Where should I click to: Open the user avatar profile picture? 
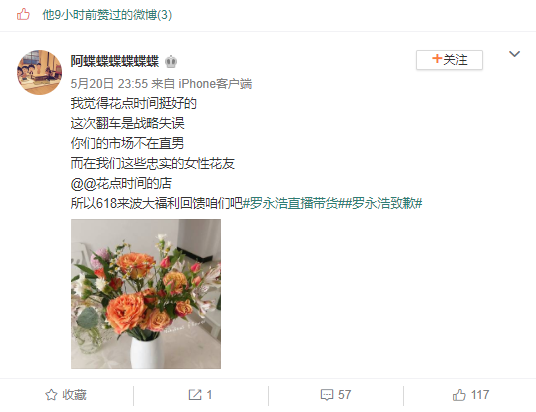click(39, 72)
